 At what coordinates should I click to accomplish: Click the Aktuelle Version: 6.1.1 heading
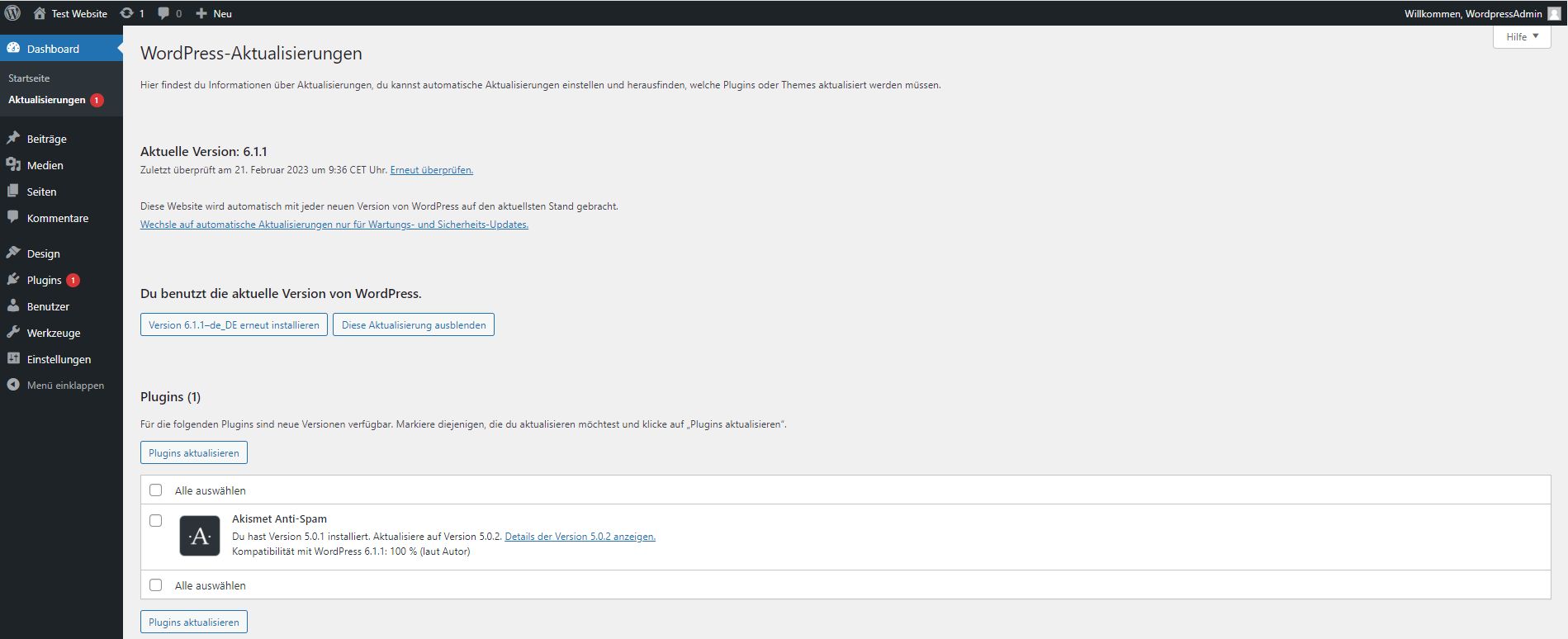(204, 152)
